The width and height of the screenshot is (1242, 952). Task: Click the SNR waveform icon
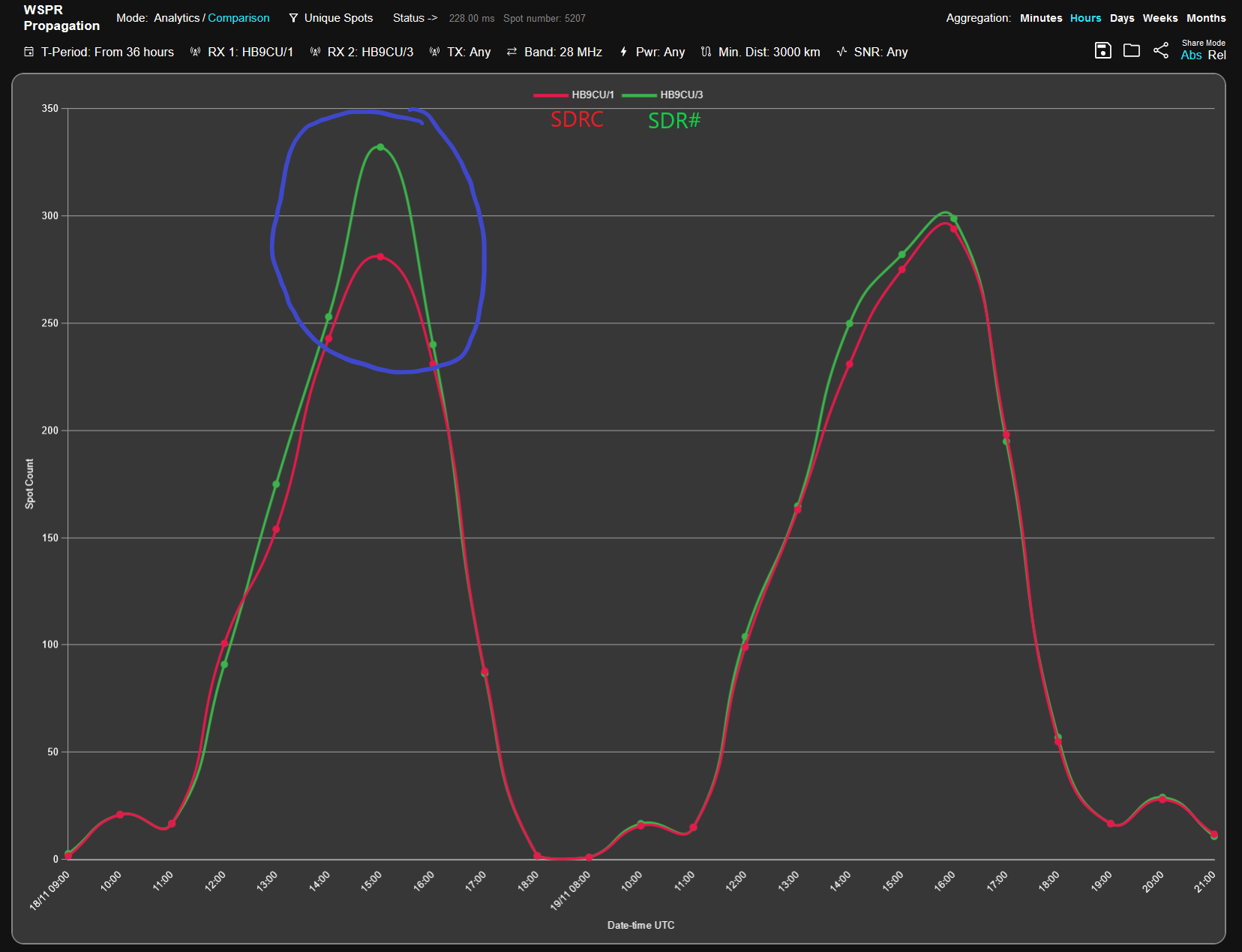841,52
